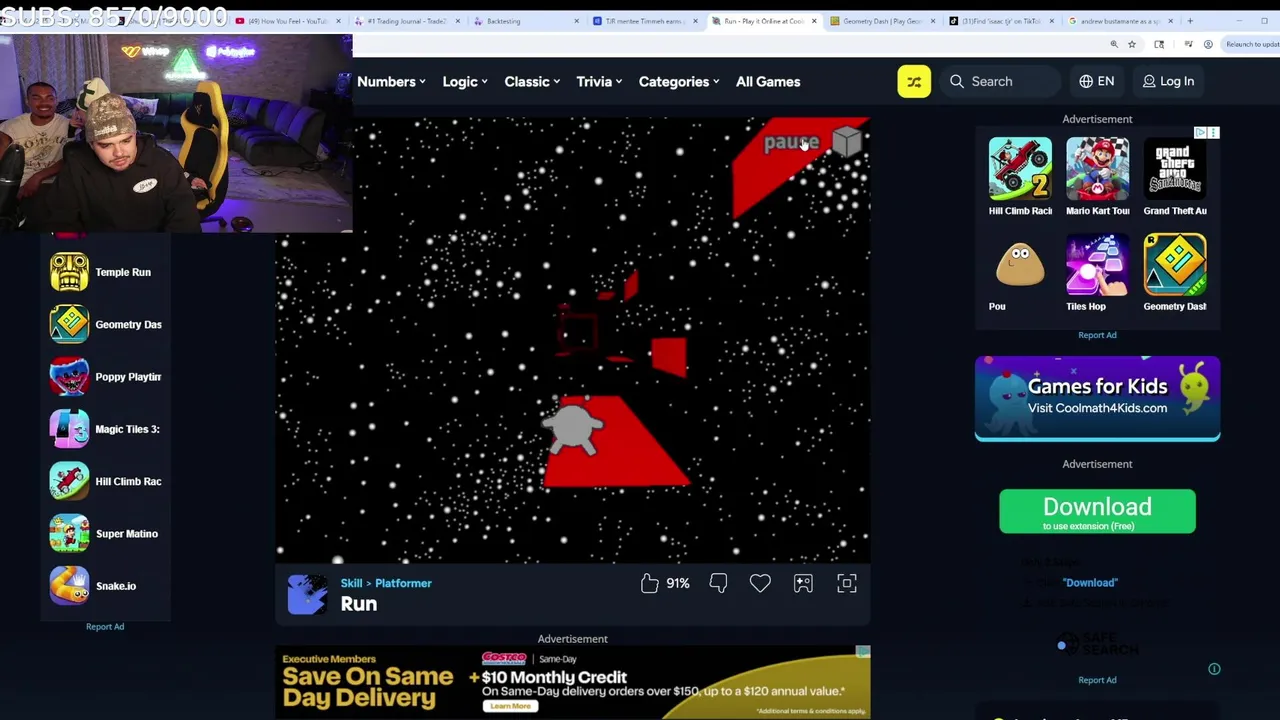Image resolution: width=1280 pixels, height=720 pixels.
Task: Click the Tiles Hop ad thumbnail
Action: 1097,265
